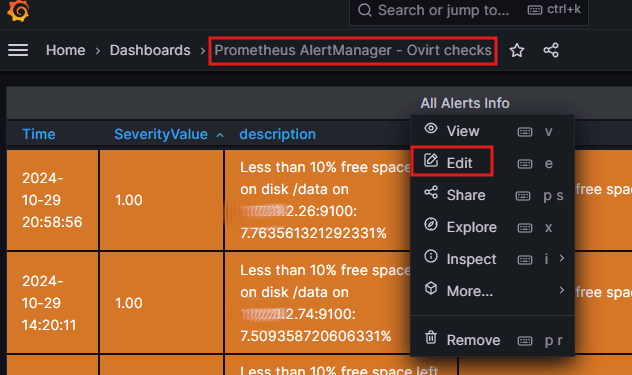Open the All Alerts Info panel menu

click(465, 103)
